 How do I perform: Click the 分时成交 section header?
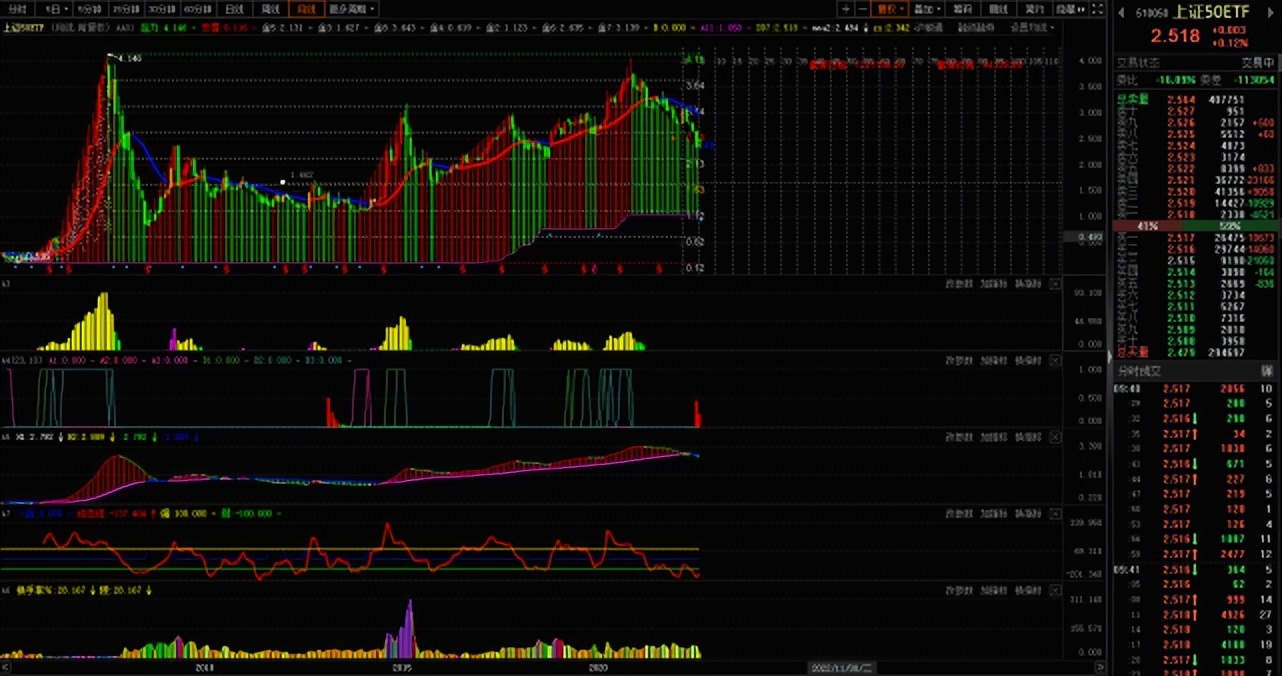[x=1139, y=371]
